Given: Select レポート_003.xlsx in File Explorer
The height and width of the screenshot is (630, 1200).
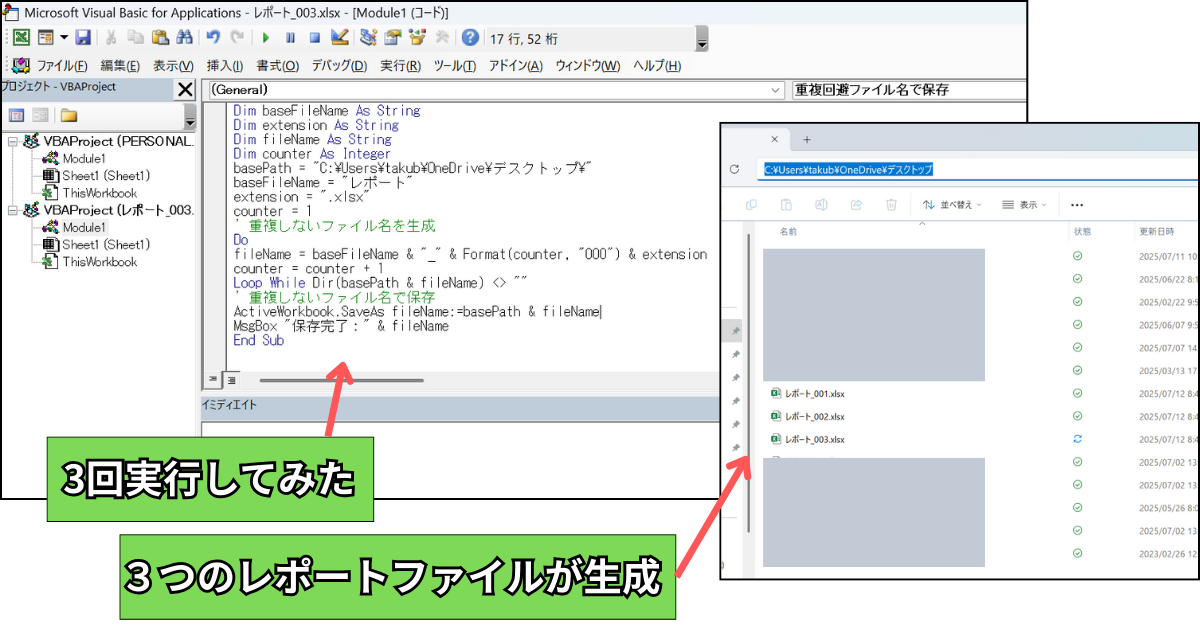Looking at the screenshot, I should pos(808,439).
